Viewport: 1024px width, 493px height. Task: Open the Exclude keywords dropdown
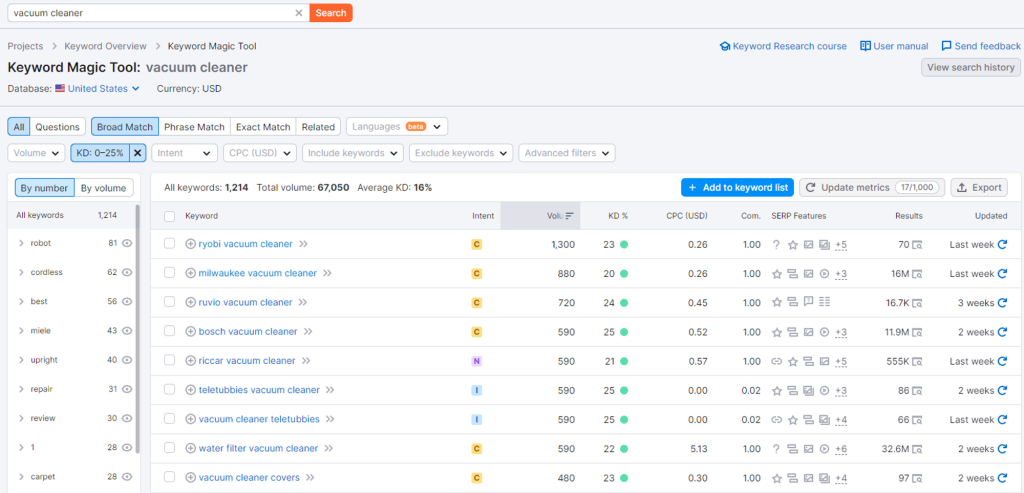coord(461,153)
